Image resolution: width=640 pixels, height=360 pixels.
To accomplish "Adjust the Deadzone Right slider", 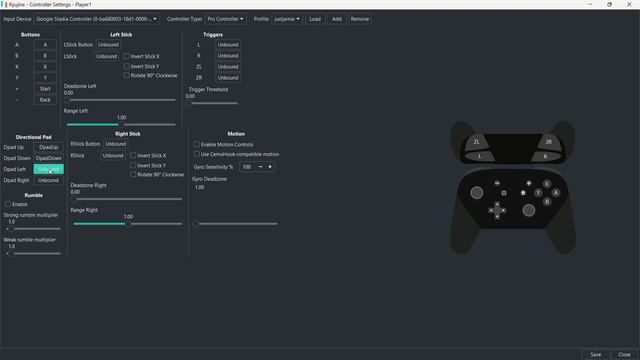I will 127,199.
